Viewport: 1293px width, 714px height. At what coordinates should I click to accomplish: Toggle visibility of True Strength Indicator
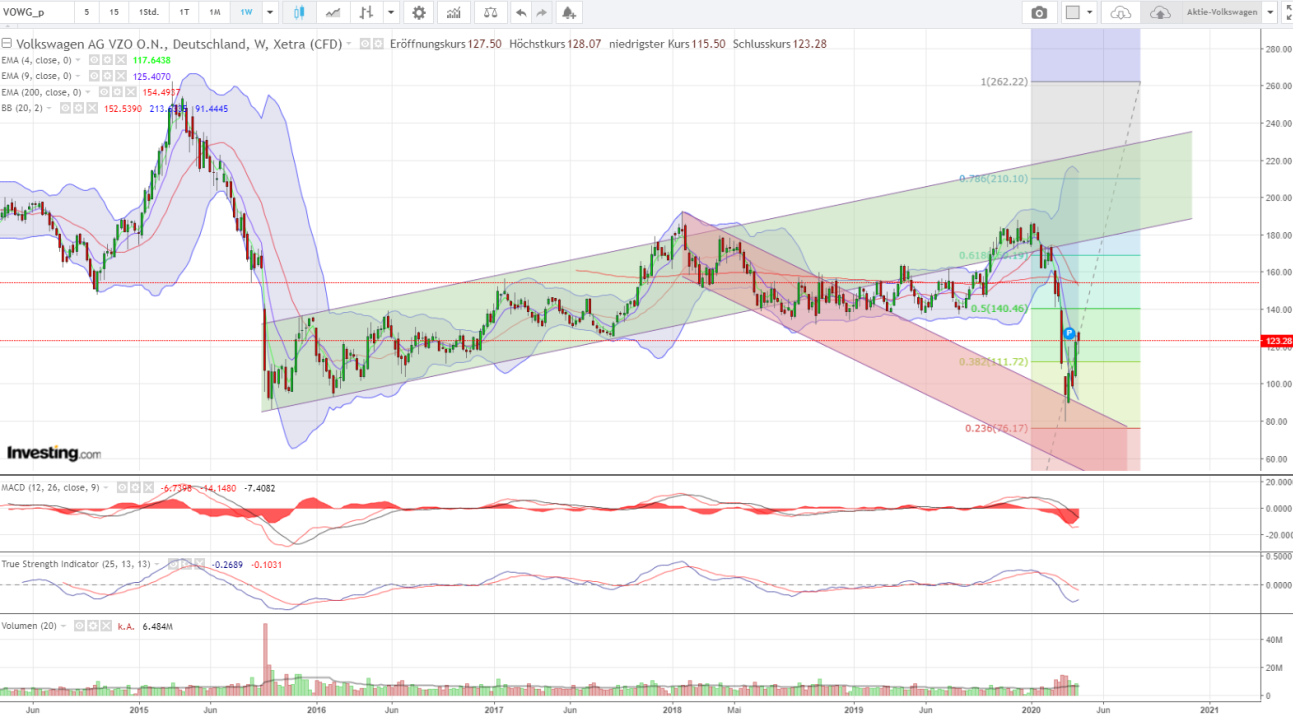(173, 564)
